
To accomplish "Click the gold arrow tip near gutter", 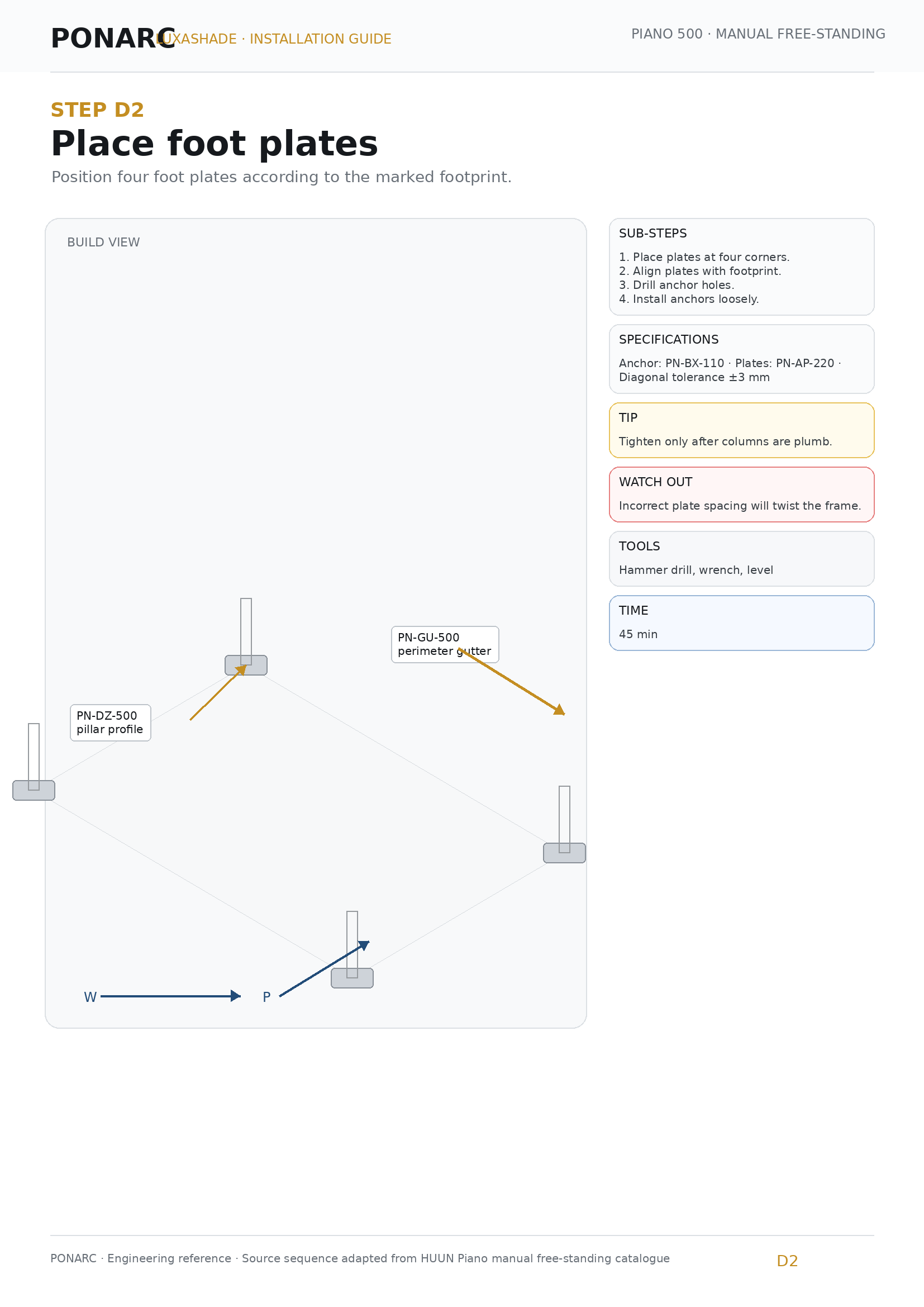I will [560, 710].
